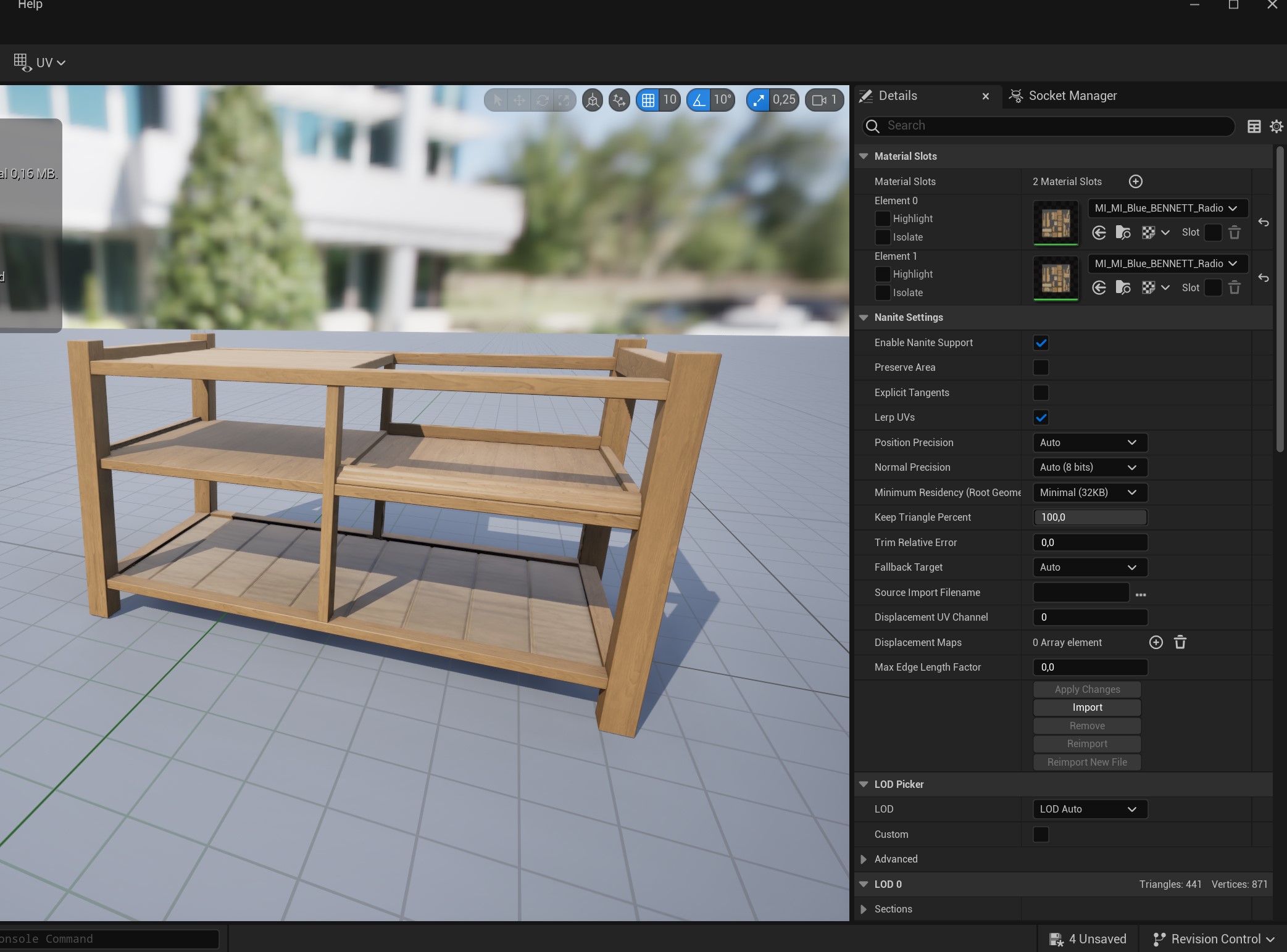Open Element 1 material asset dropdown
1287x952 pixels.
(x=1167, y=263)
